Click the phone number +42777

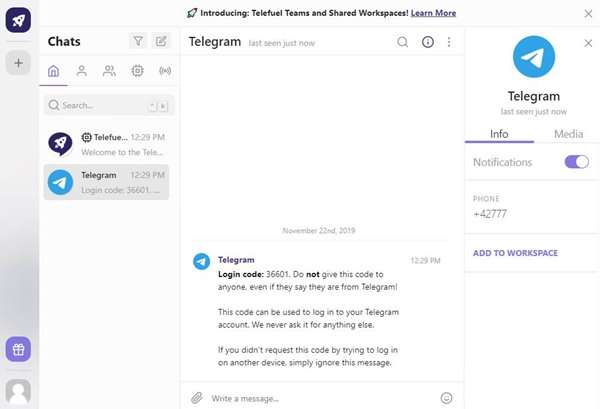click(x=490, y=214)
